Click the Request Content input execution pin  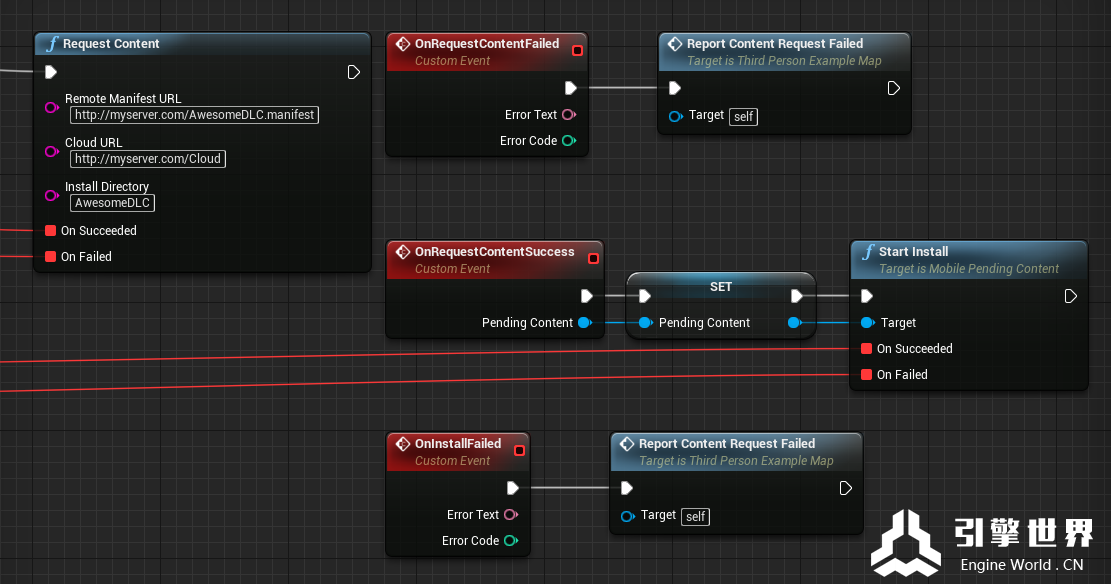[51, 72]
